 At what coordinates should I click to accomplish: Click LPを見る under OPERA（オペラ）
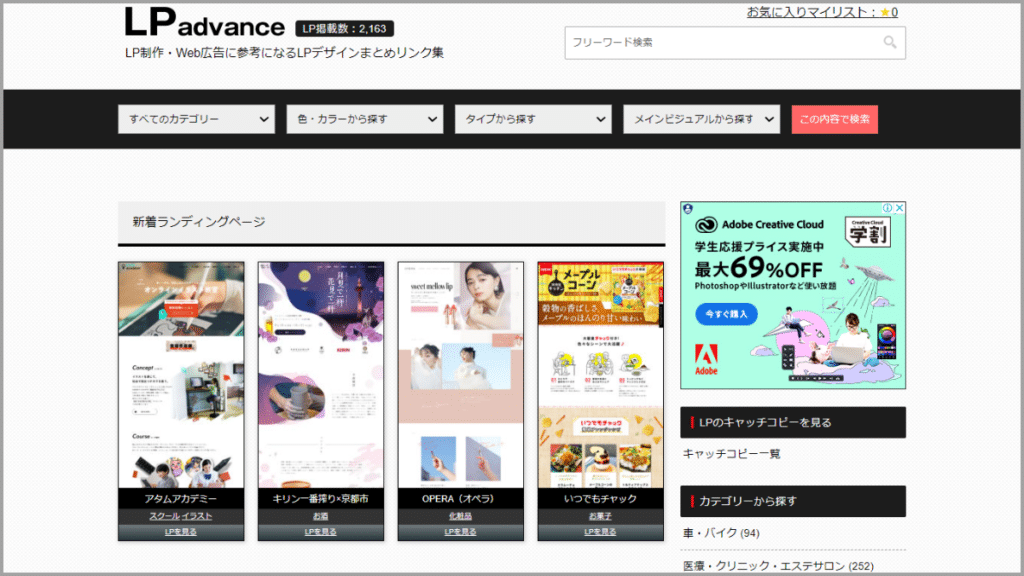[460, 532]
